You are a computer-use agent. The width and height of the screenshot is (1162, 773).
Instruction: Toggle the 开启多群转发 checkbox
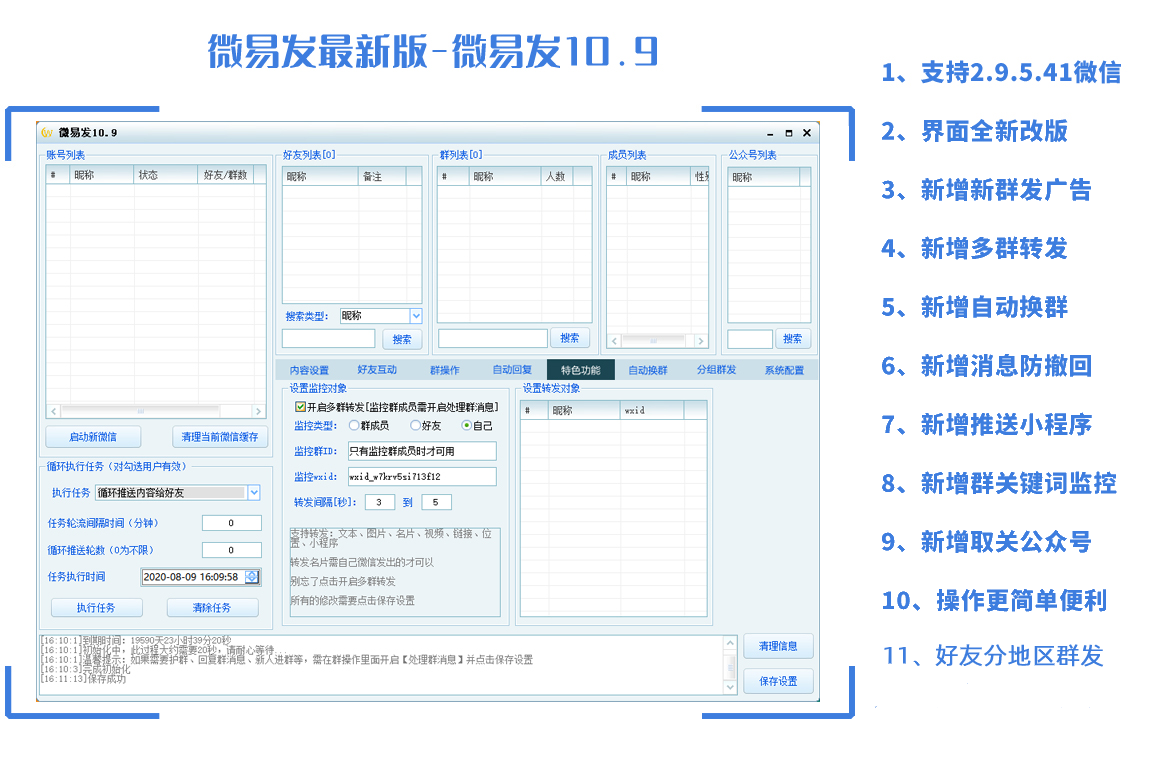pyautogui.click(x=300, y=407)
